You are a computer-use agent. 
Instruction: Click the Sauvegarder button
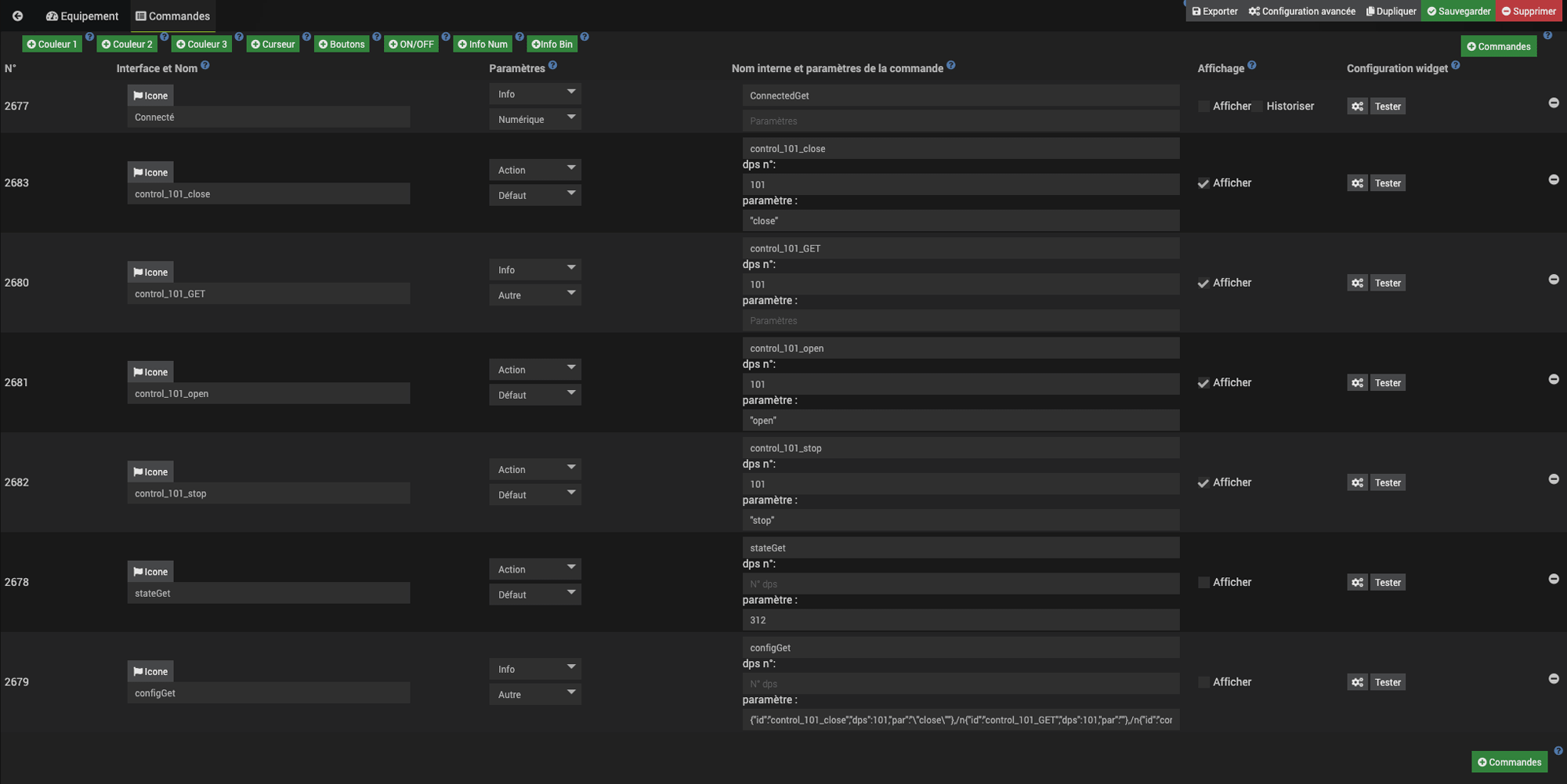[1458, 11]
